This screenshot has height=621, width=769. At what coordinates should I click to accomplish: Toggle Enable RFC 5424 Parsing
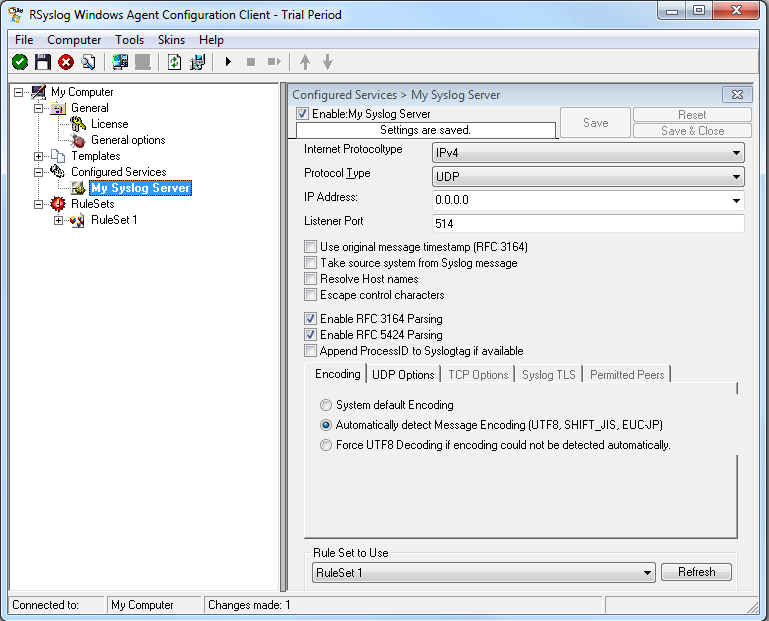[x=310, y=335]
